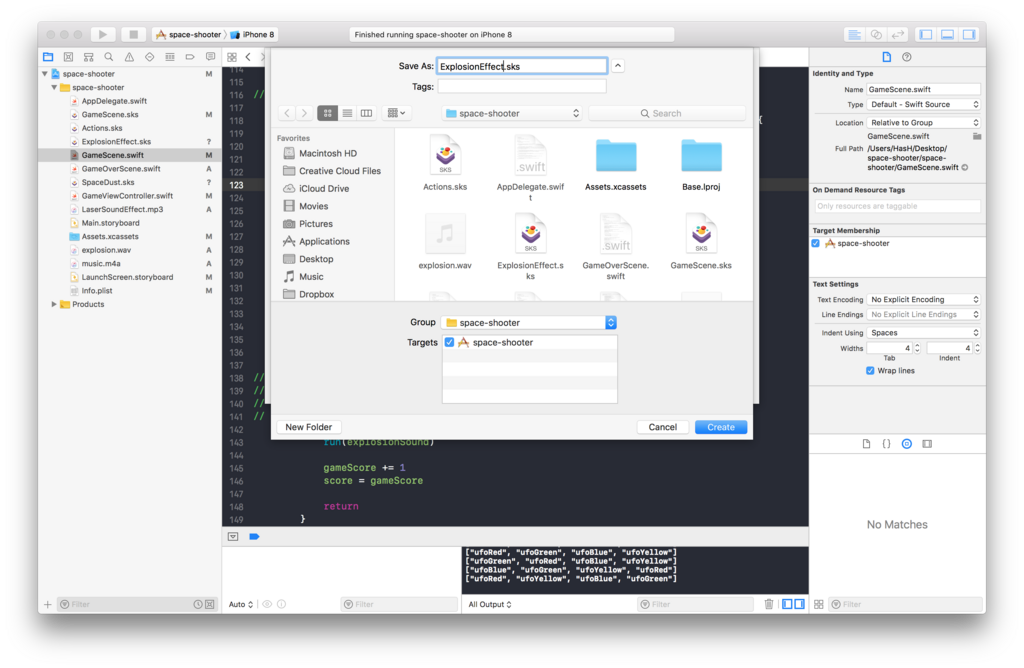The width and height of the screenshot is (1024, 668).
Task: Open the Project navigator folder icon
Action: pos(48,57)
